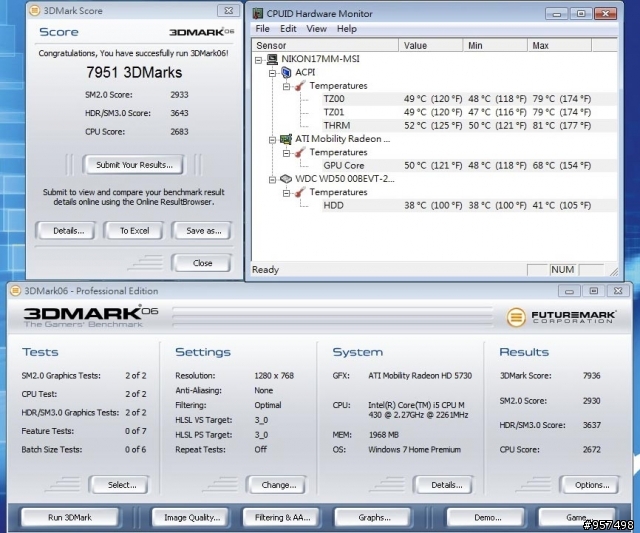Click the 7951 3DMarks score text
The height and width of the screenshot is (533, 640).
pos(134,72)
